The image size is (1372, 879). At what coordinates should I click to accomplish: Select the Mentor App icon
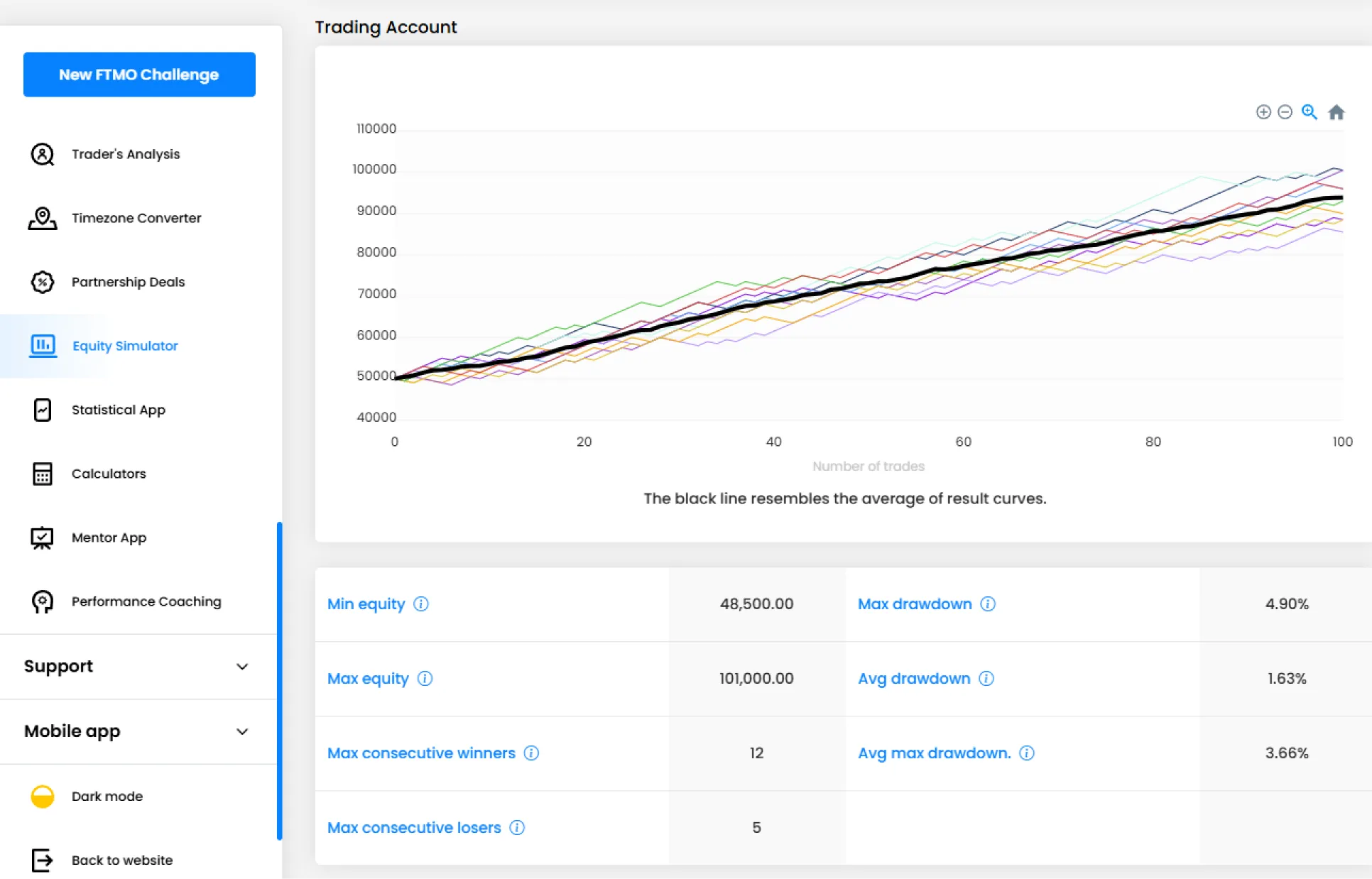tap(43, 537)
